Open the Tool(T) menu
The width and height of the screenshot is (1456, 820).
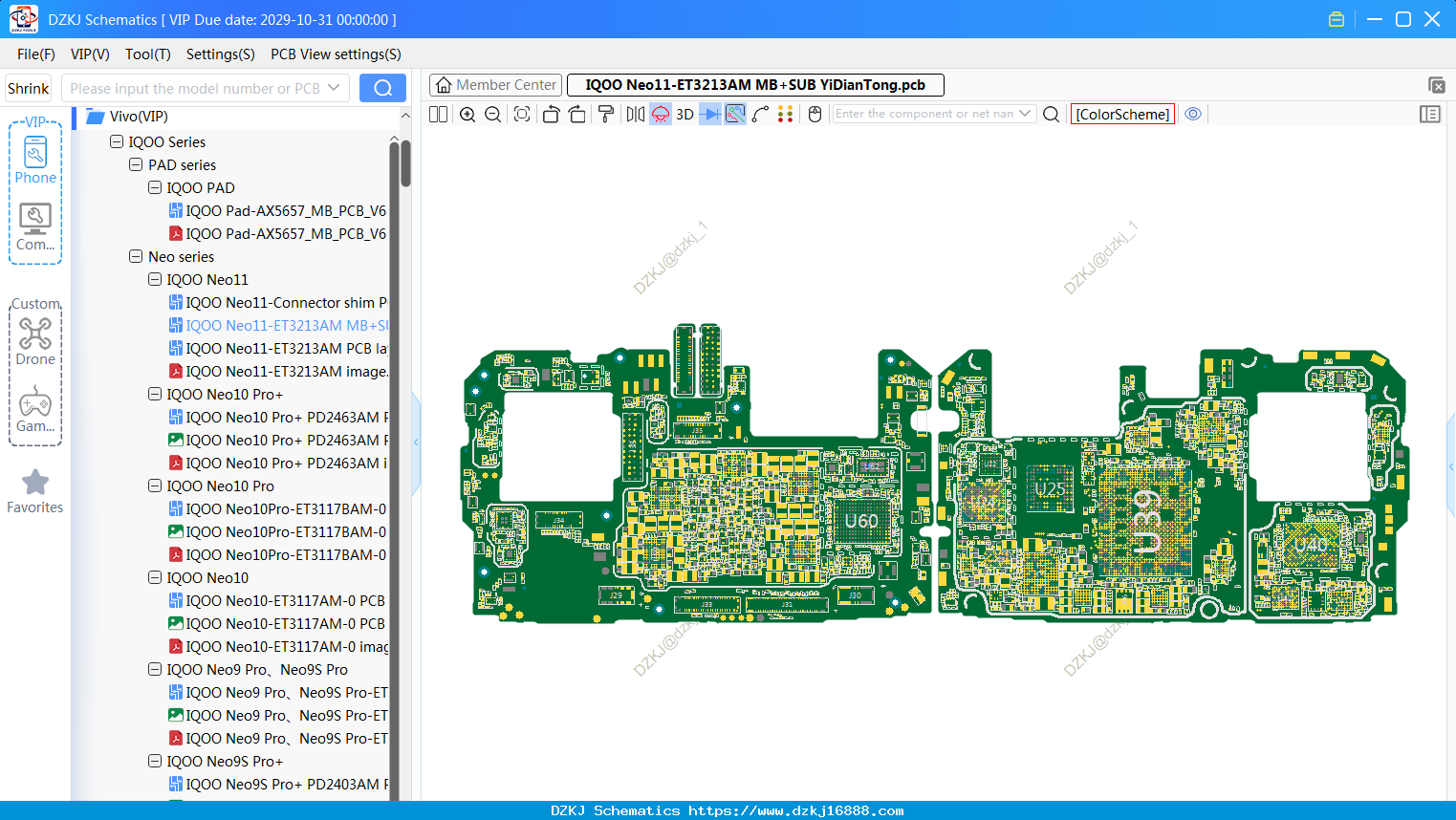[148, 54]
